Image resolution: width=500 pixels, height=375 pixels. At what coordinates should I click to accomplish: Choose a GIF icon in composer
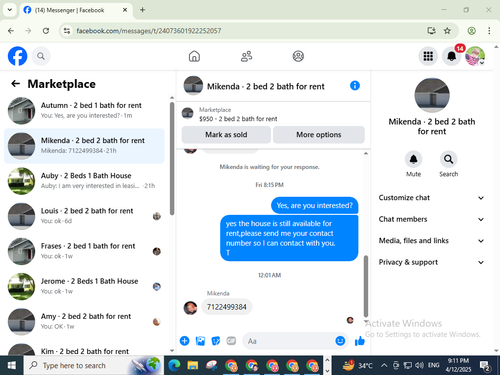click(231, 341)
